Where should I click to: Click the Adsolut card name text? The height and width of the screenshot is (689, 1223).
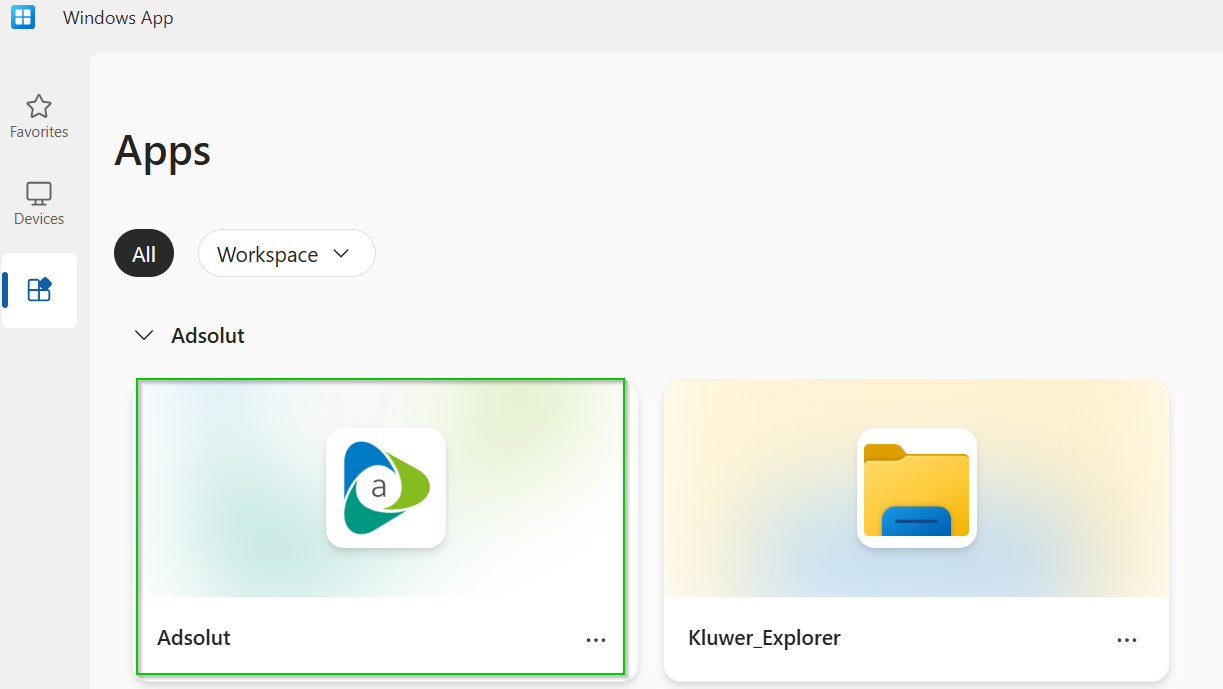(x=194, y=638)
